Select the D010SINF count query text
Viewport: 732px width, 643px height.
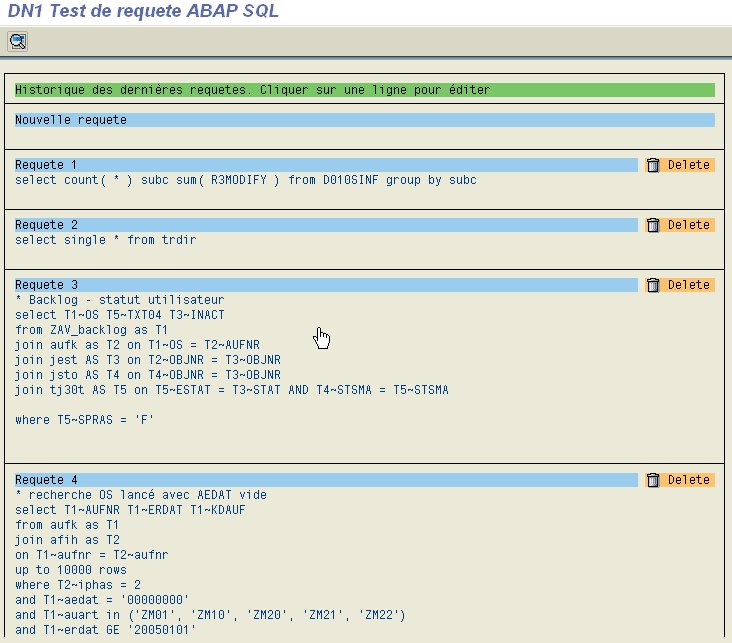click(x=246, y=180)
